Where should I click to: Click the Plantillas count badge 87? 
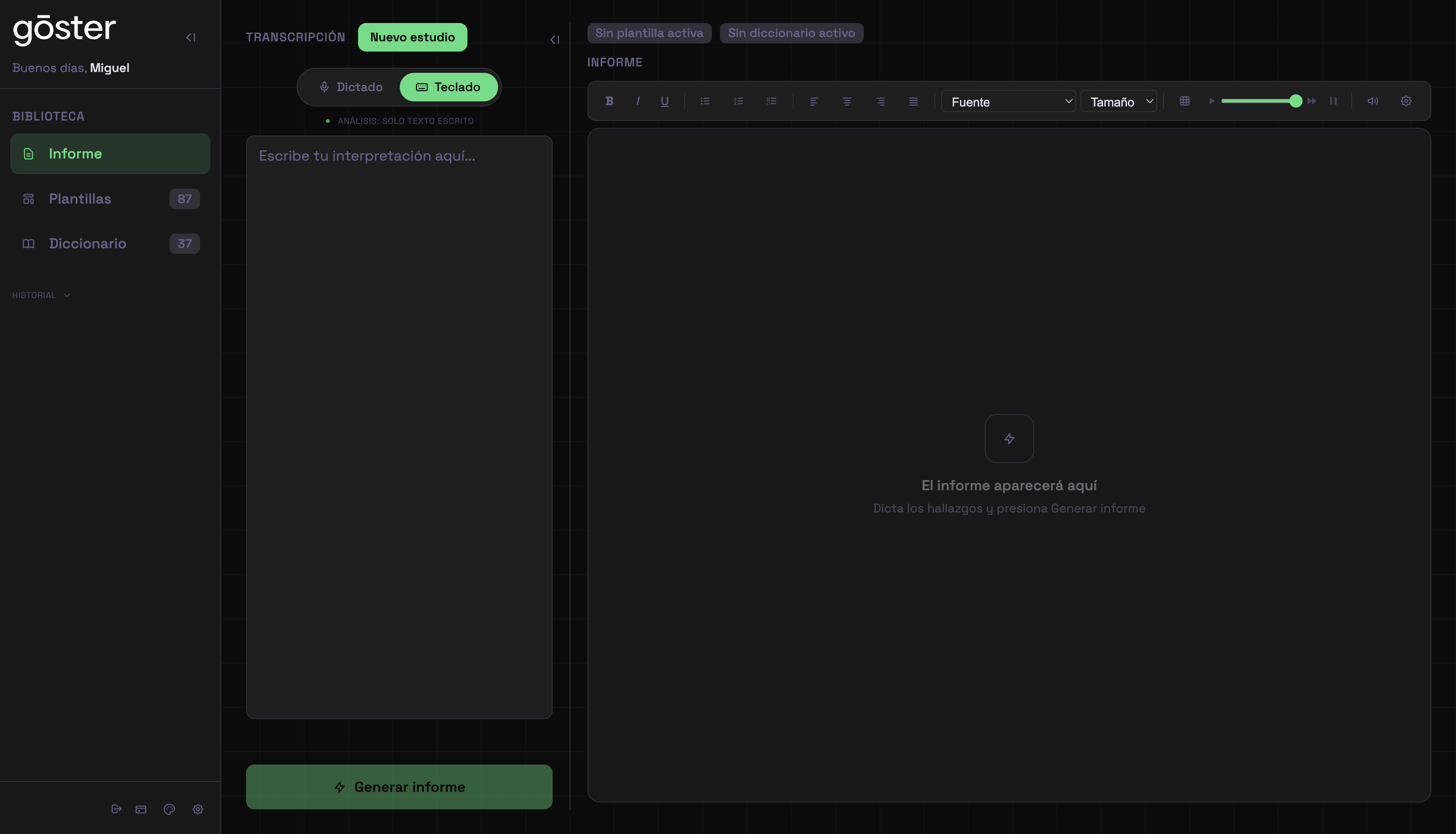(184, 199)
